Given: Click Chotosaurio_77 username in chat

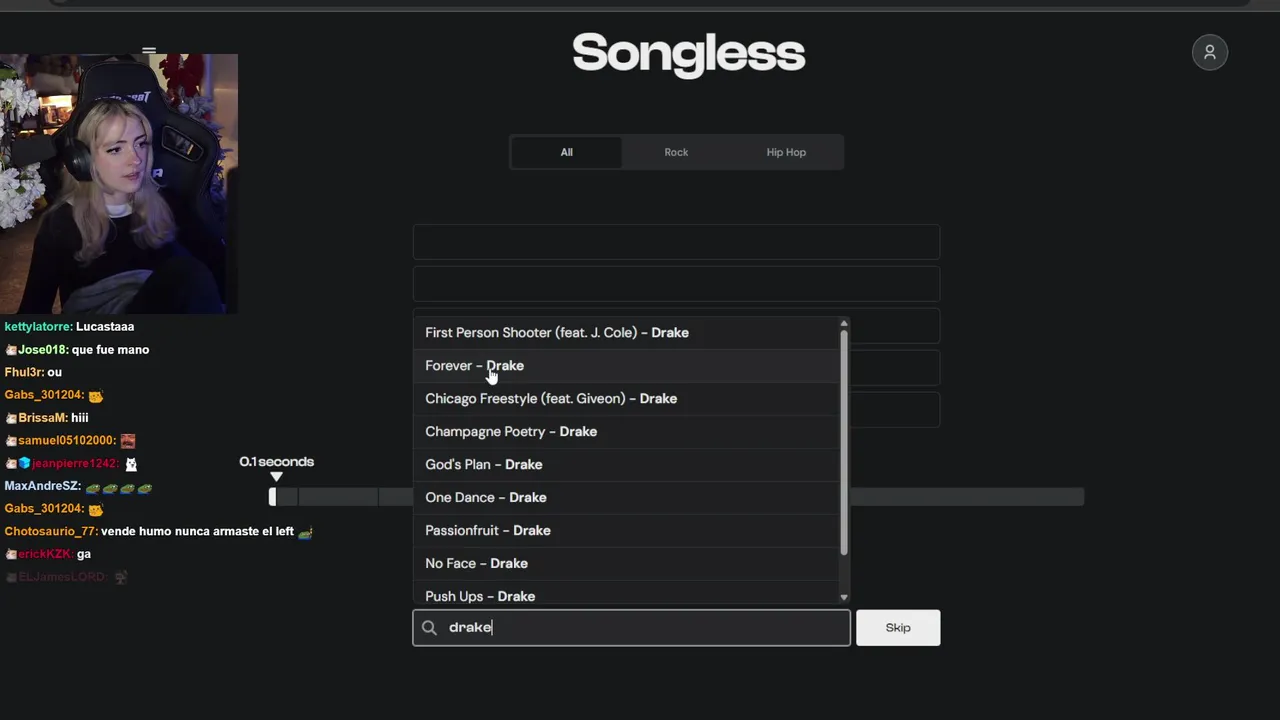Looking at the screenshot, I should [x=51, y=532].
